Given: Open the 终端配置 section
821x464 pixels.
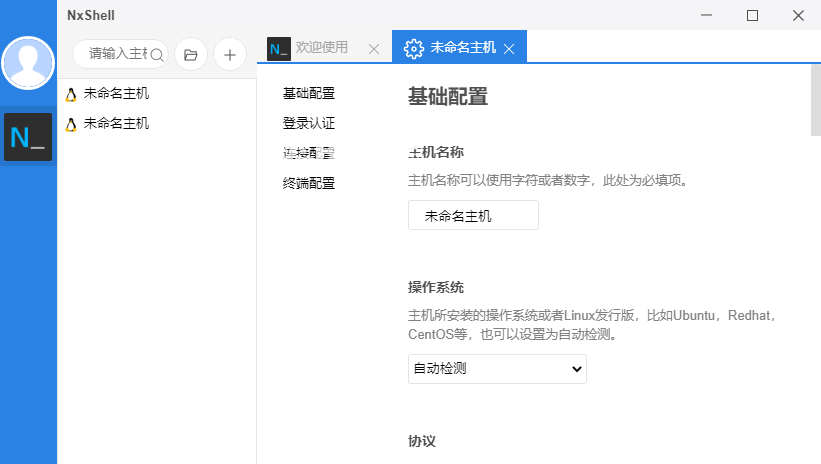Looking at the screenshot, I should click(308, 183).
